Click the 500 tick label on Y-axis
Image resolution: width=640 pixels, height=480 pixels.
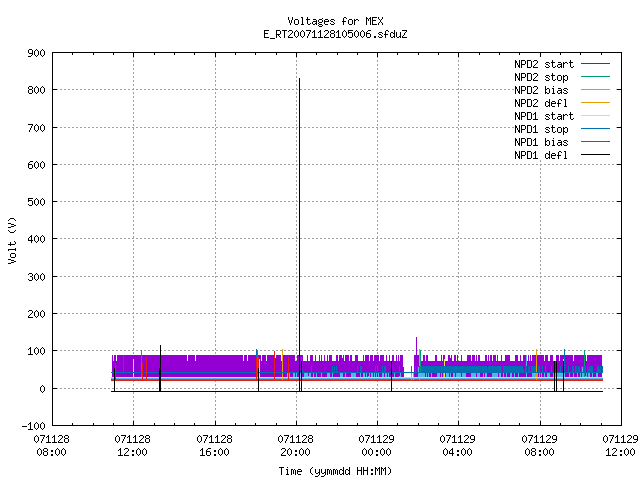click(x=36, y=202)
